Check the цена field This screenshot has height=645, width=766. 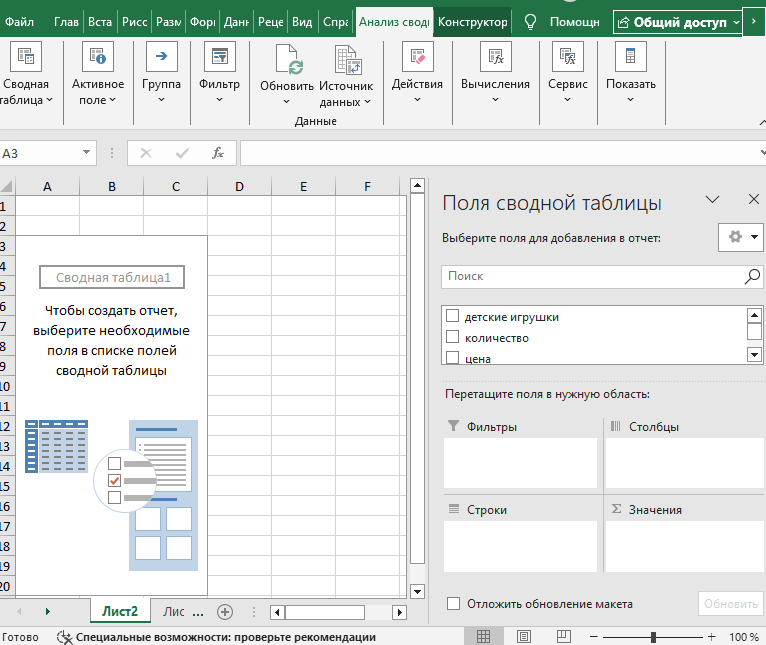(x=452, y=358)
